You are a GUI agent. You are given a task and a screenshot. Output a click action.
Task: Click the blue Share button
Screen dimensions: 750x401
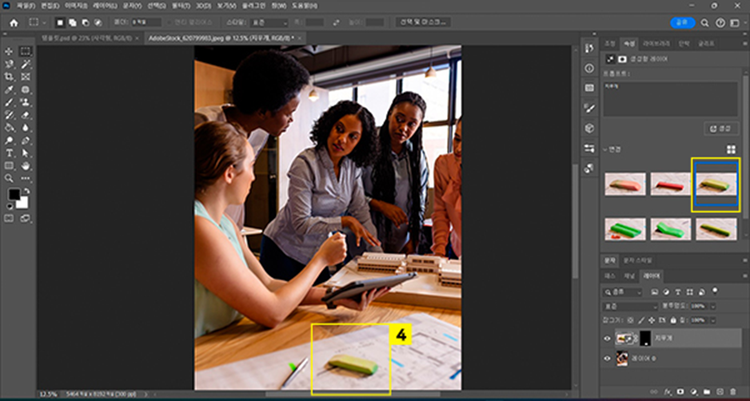tap(683, 22)
